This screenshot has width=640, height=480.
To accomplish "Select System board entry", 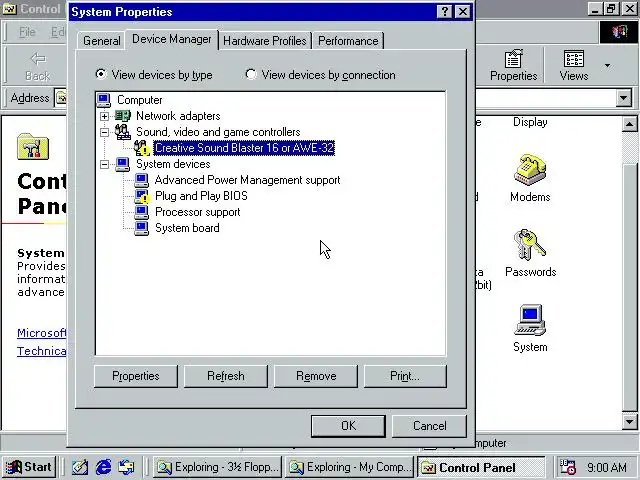I will [x=187, y=228].
